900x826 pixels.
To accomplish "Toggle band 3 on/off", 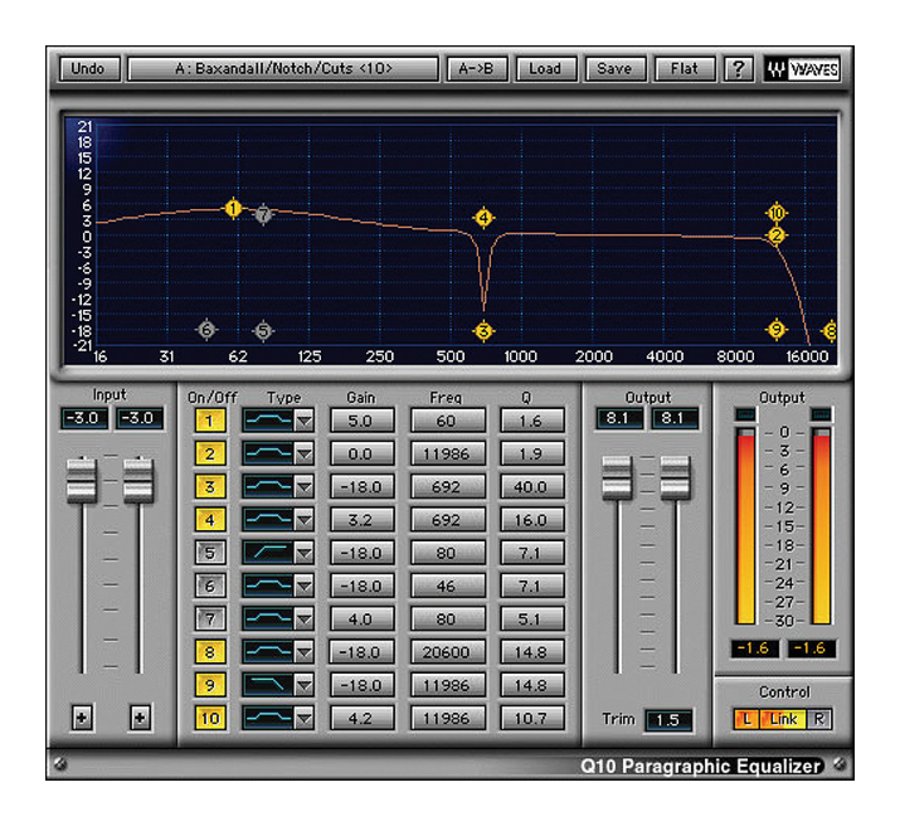I will click(210, 487).
